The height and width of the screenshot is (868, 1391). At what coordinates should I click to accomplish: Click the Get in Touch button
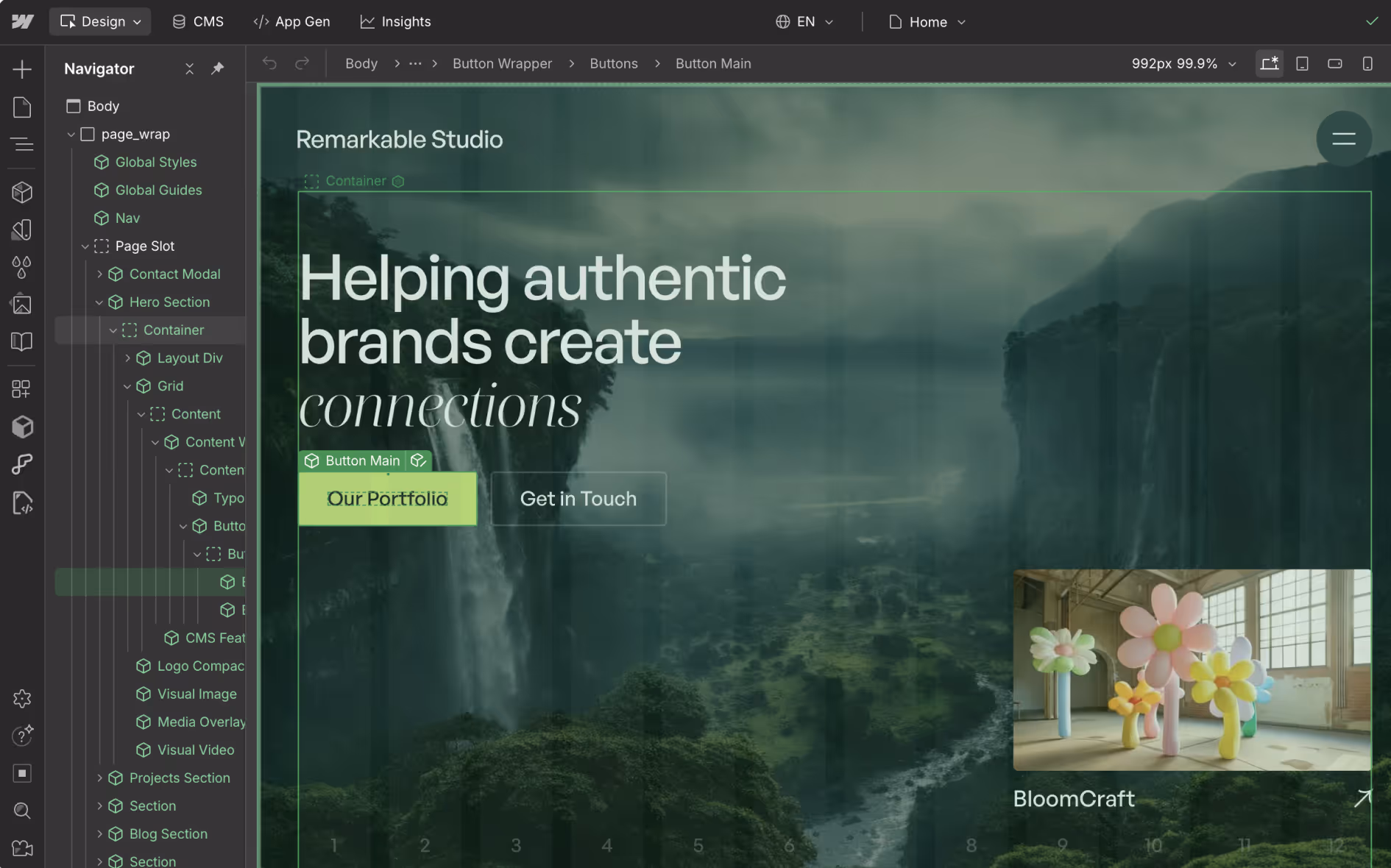click(x=578, y=499)
